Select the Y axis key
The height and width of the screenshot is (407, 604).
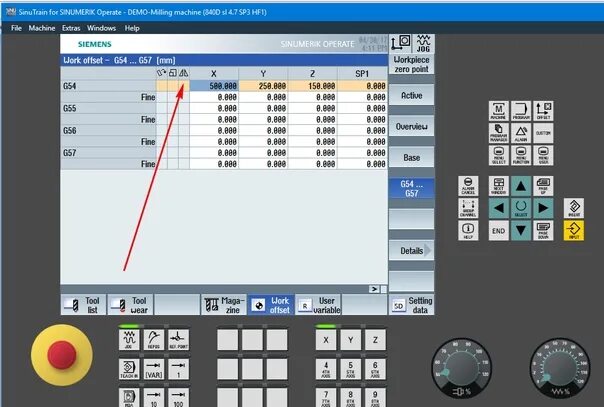(351, 340)
